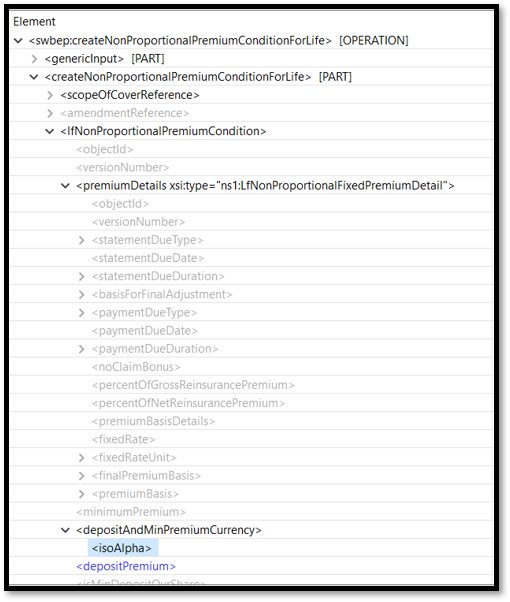Expand the paymentDueType element
The height and width of the screenshot is (602, 510).
(x=81, y=313)
